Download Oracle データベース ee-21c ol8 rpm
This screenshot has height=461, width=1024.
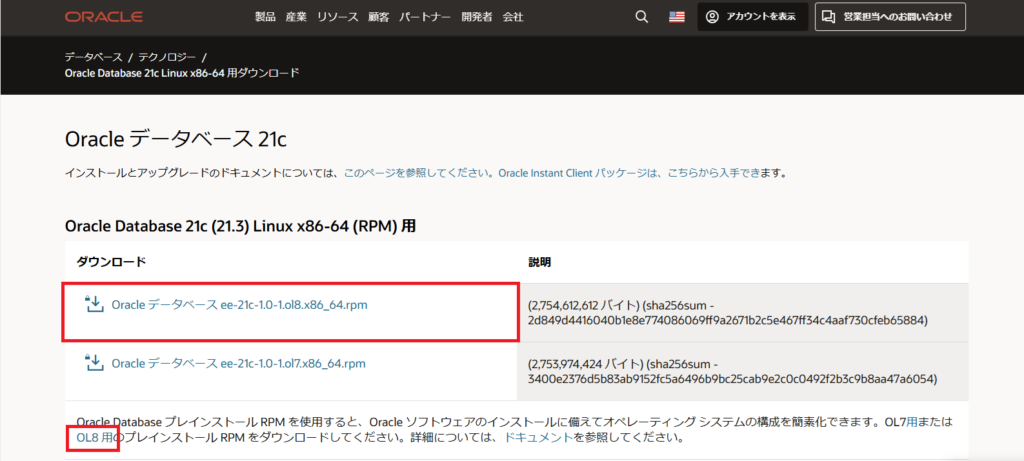(x=239, y=305)
